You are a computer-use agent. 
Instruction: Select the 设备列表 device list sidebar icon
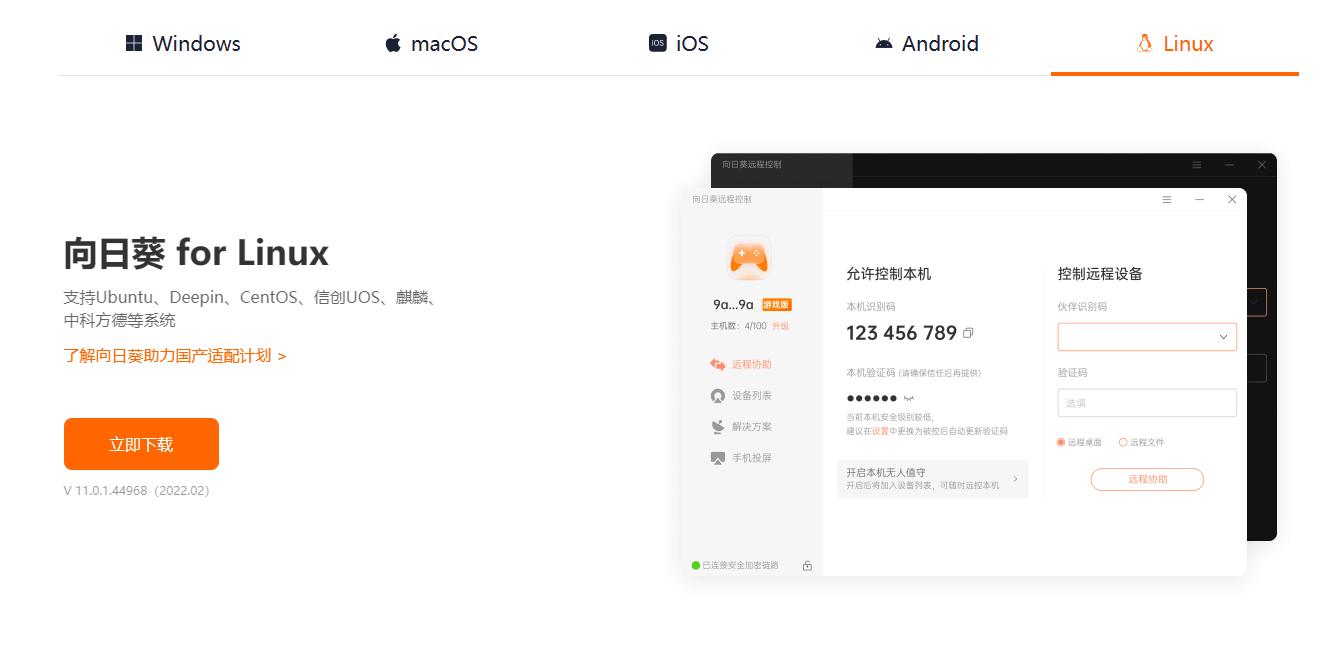pyautogui.click(x=719, y=395)
